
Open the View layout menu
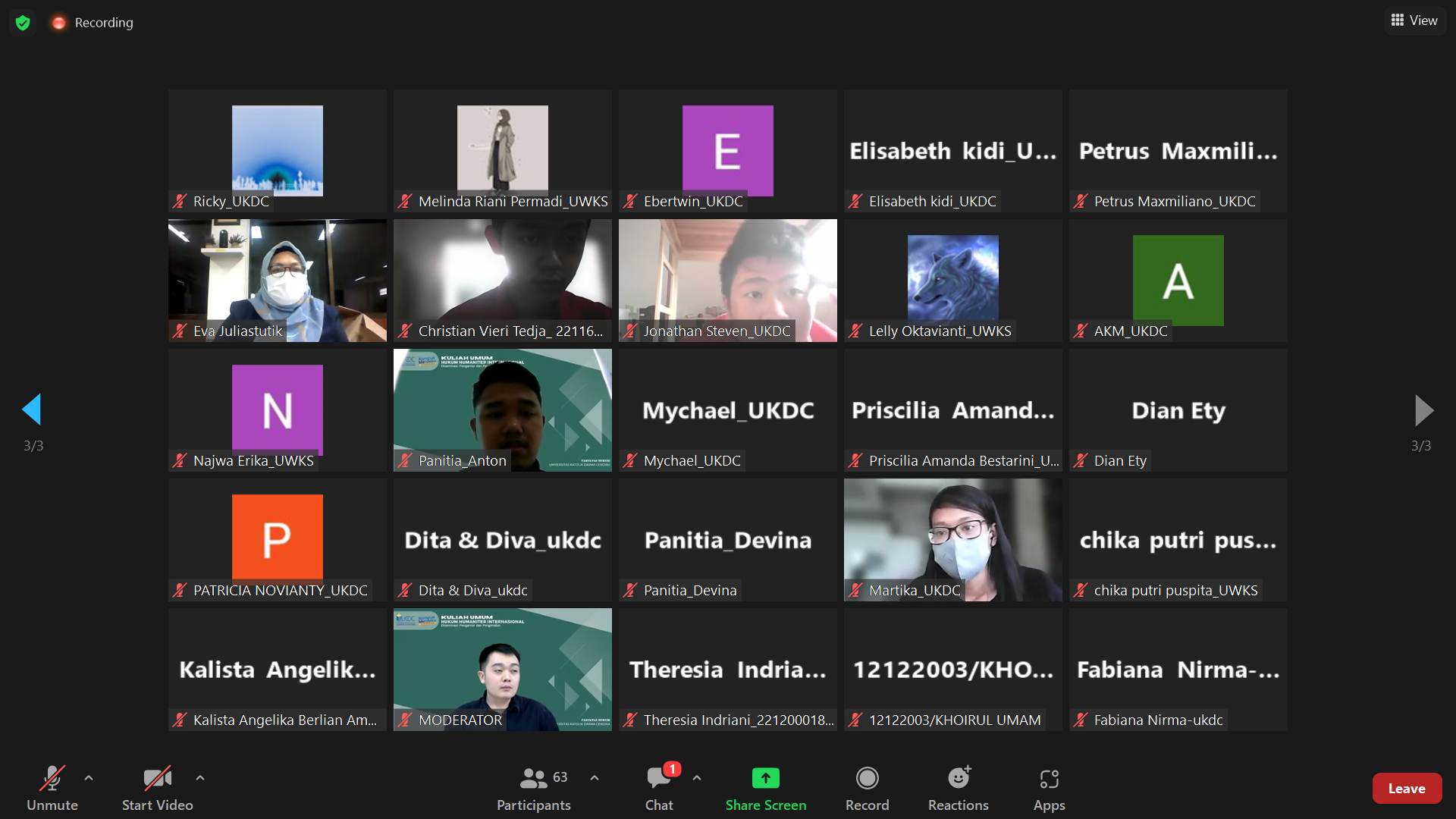1414,20
